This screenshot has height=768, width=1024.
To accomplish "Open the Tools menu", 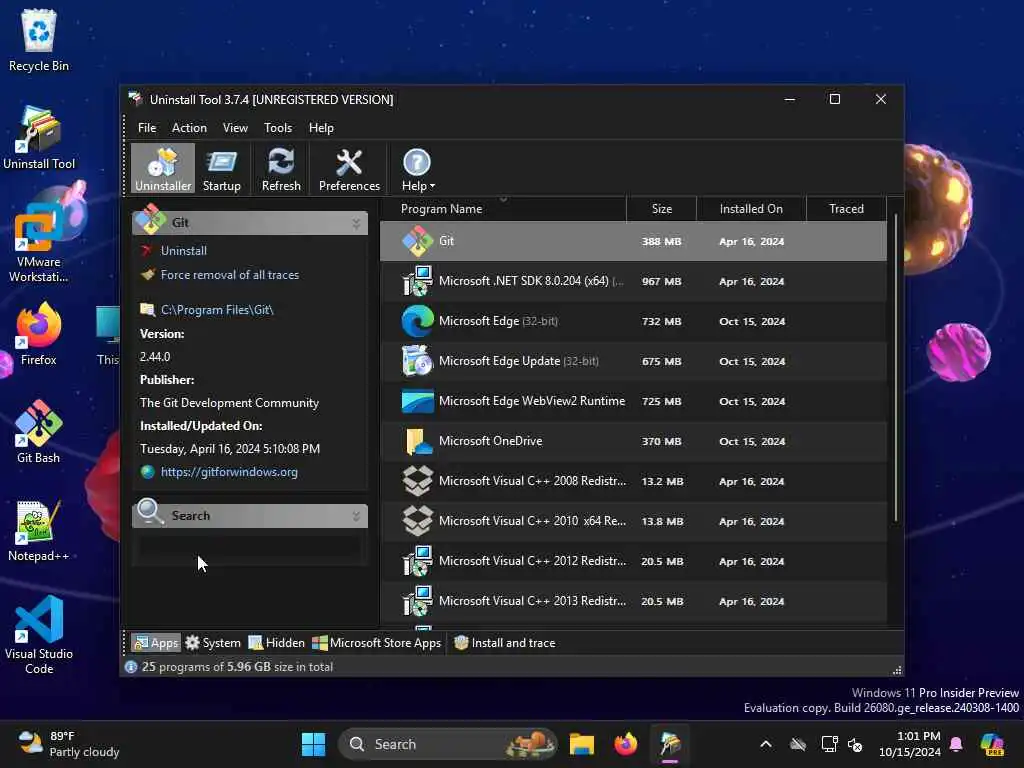I will pyautogui.click(x=278, y=128).
